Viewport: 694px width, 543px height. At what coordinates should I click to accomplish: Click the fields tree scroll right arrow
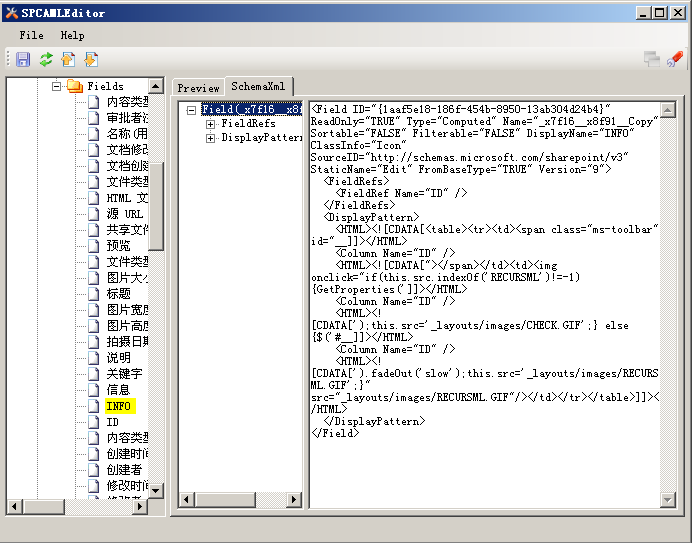[140, 506]
